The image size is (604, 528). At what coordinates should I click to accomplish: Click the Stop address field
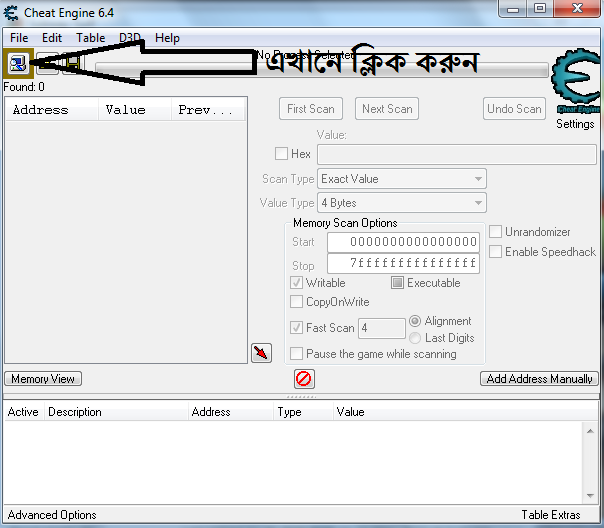point(403,263)
